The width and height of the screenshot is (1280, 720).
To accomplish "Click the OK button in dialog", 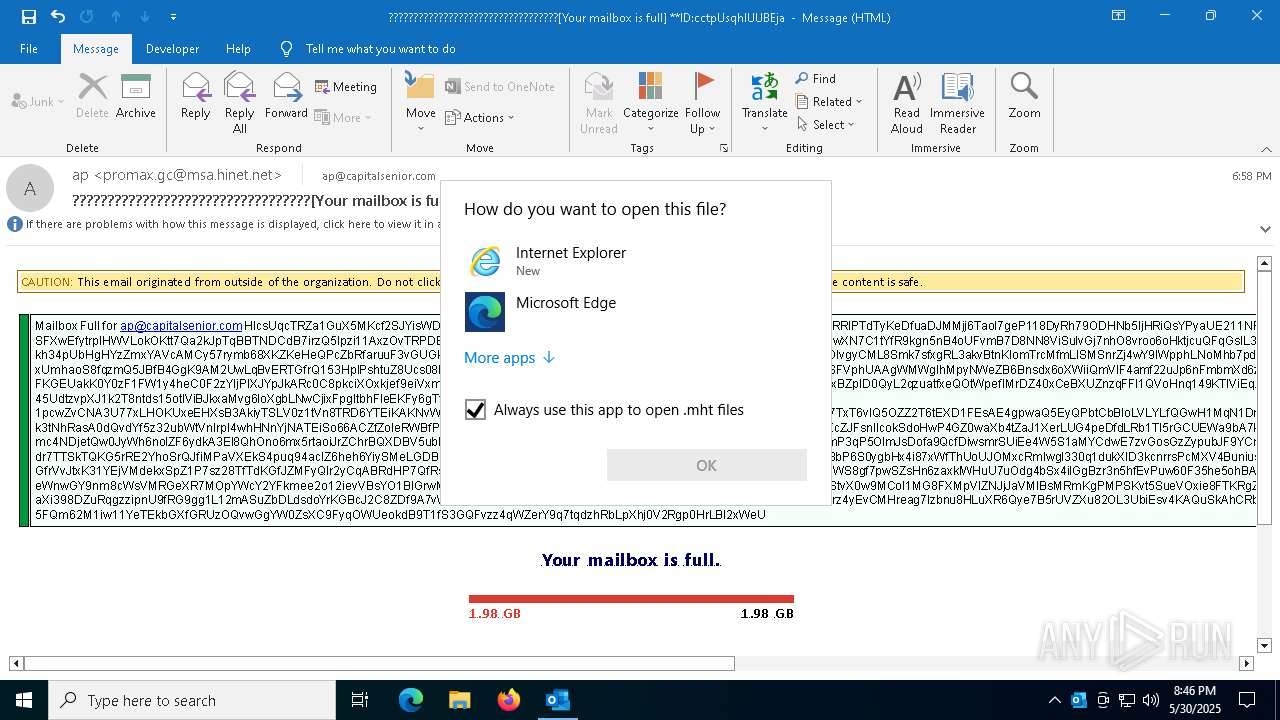I will click(706, 465).
